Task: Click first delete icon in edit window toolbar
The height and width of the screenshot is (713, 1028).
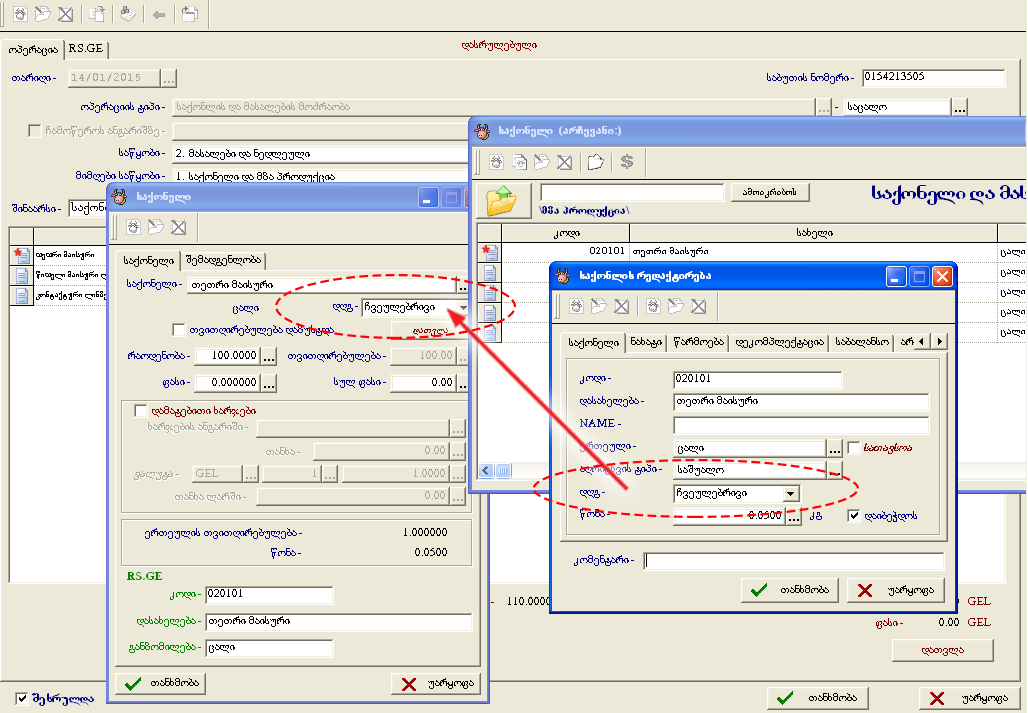Action: (622, 306)
